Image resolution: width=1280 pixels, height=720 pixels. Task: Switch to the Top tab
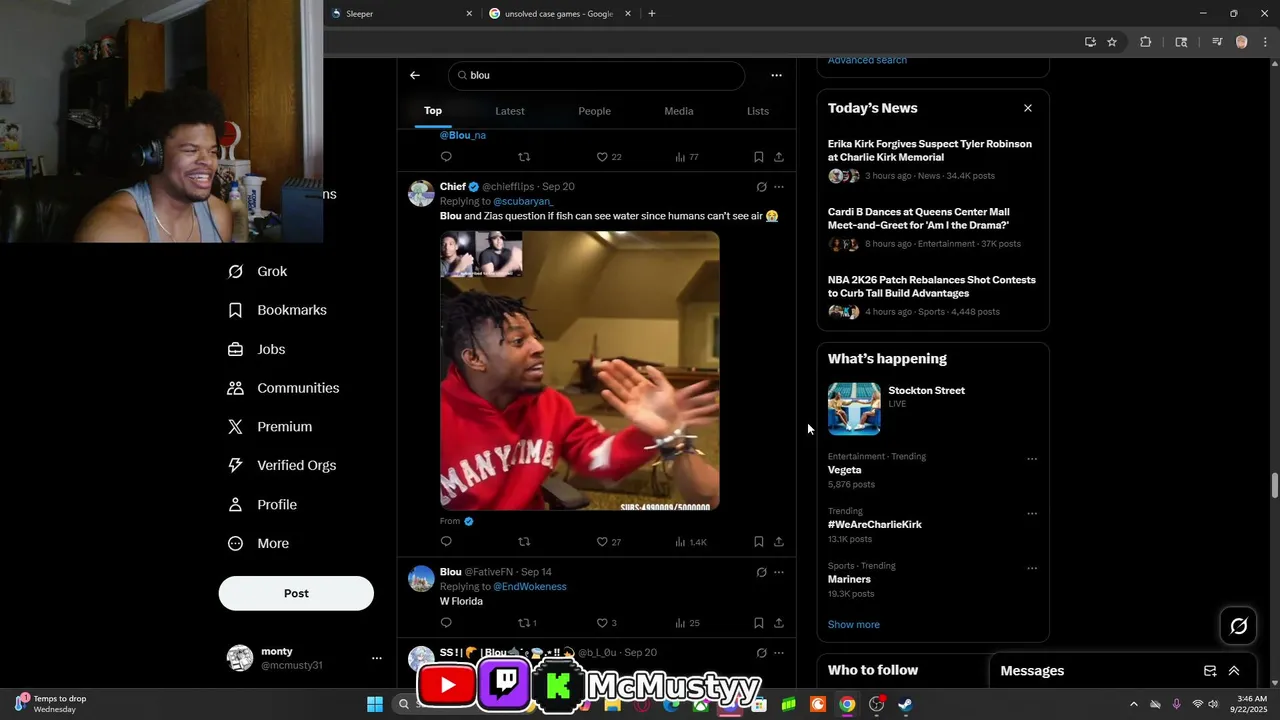[x=433, y=111]
